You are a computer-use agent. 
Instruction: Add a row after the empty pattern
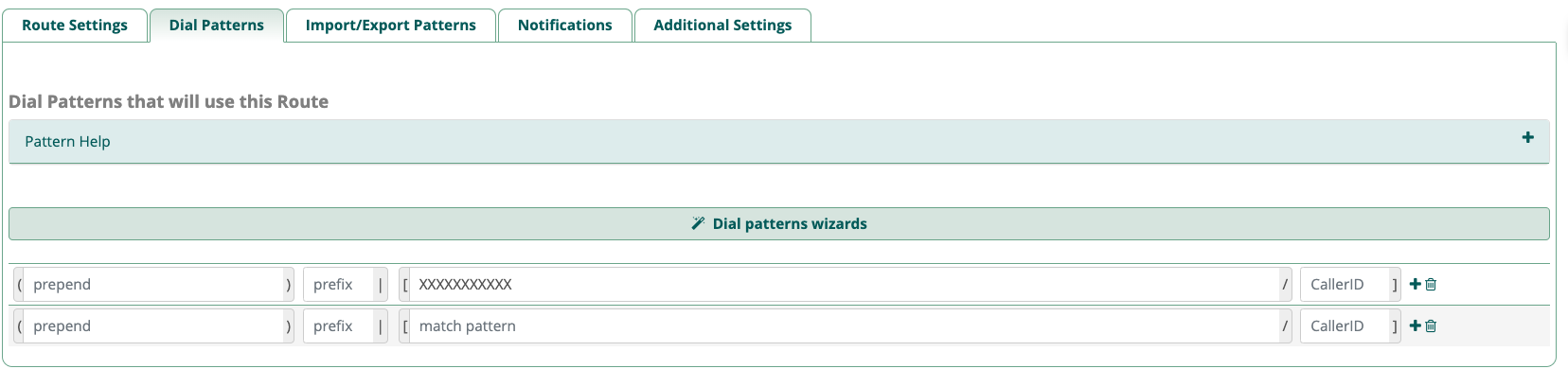tap(1416, 325)
